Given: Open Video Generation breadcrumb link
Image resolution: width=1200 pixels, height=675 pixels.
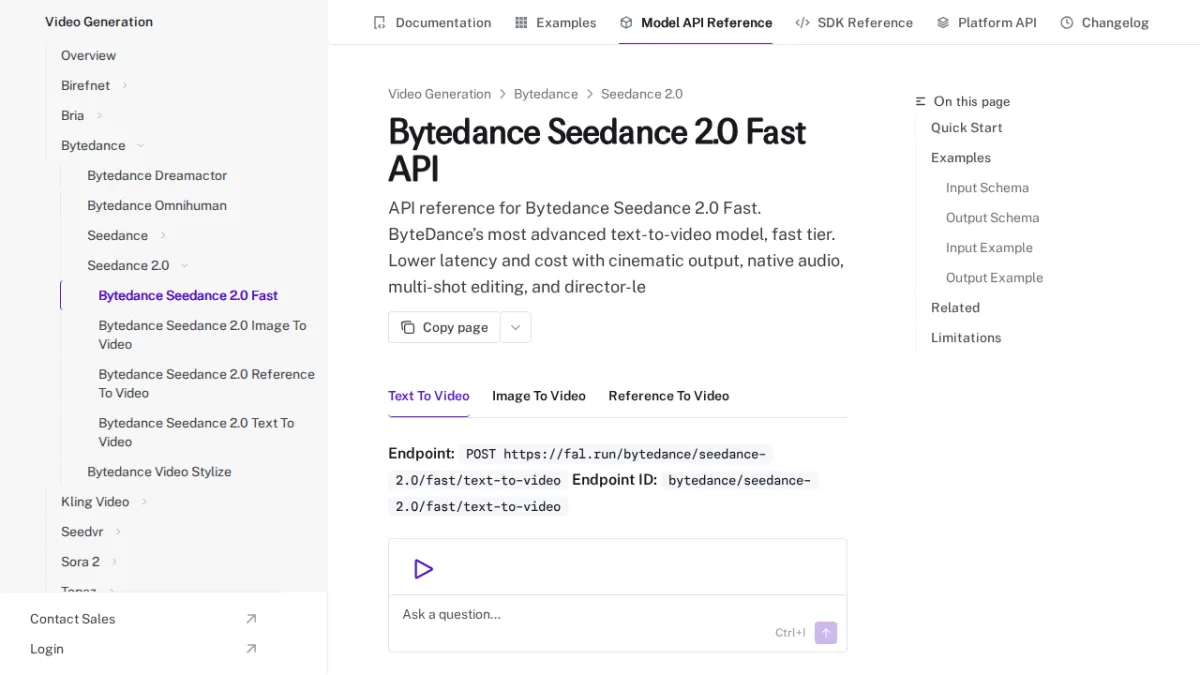Looking at the screenshot, I should click(x=440, y=94).
